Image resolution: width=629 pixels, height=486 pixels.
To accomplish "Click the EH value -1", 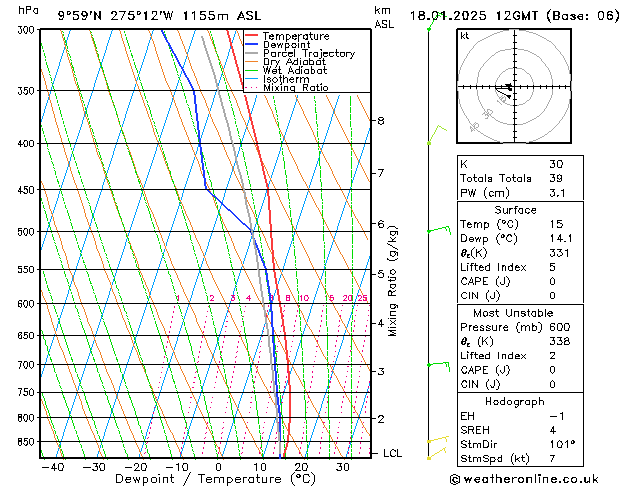I will coord(557,416).
